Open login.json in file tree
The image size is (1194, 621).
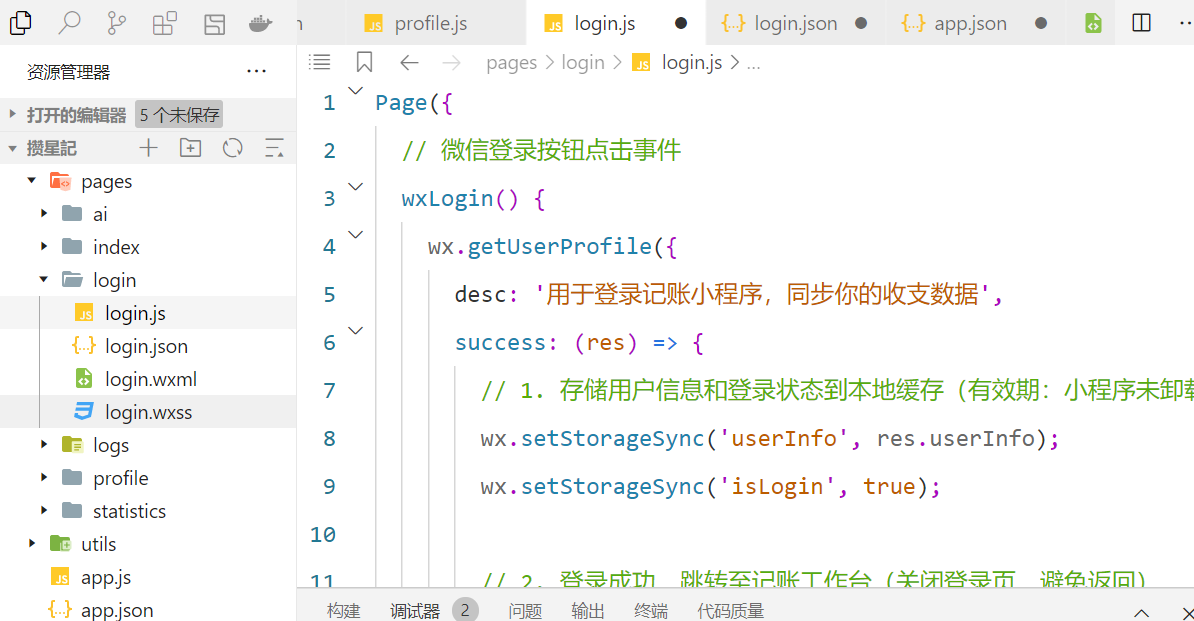click(x=148, y=346)
